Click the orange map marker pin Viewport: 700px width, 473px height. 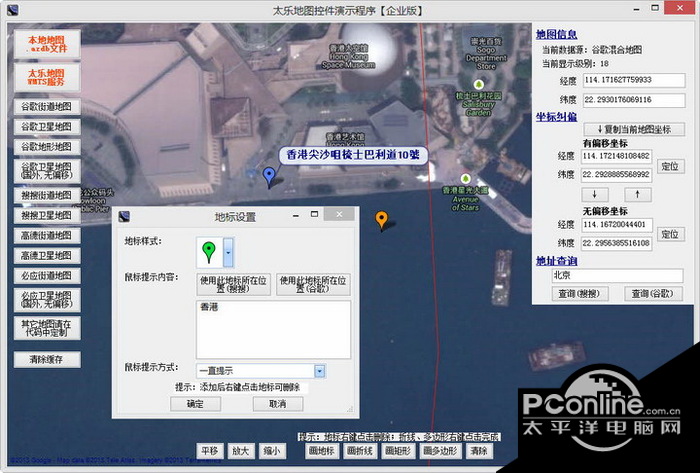pos(381,220)
